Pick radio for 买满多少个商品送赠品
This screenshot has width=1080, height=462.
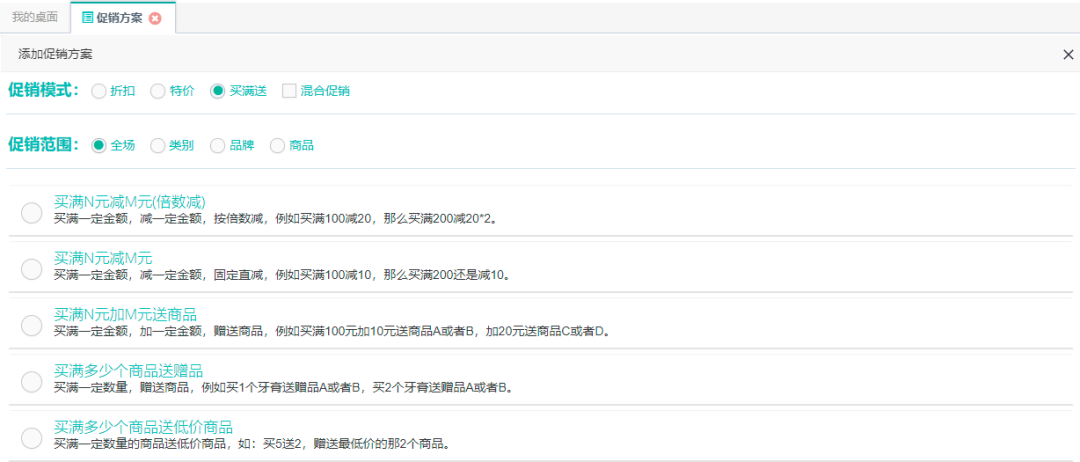click(x=31, y=381)
